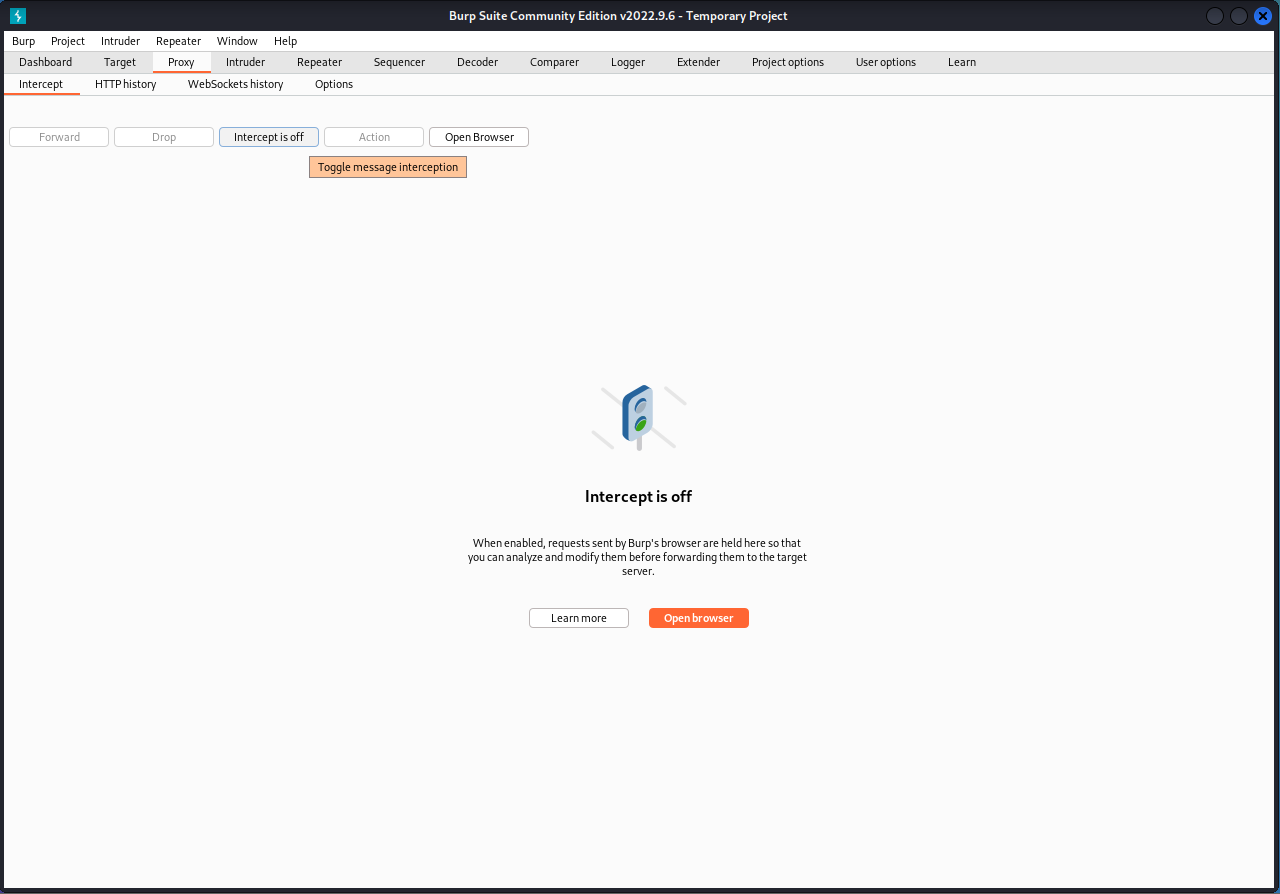Image resolution: width=1280 pixels, height=894 pixels.
Task: Click the Intercept is off heading
Action: coord(639,496)
